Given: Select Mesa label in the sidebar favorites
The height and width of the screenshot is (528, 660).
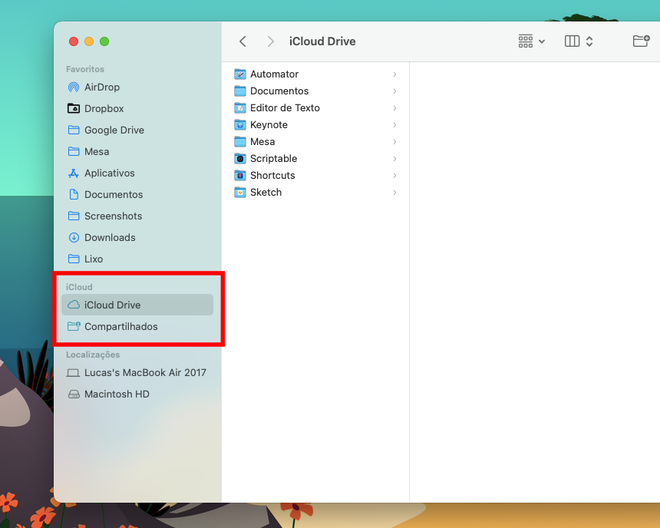Looking at the screenshot, I should (x=96, y=152).
